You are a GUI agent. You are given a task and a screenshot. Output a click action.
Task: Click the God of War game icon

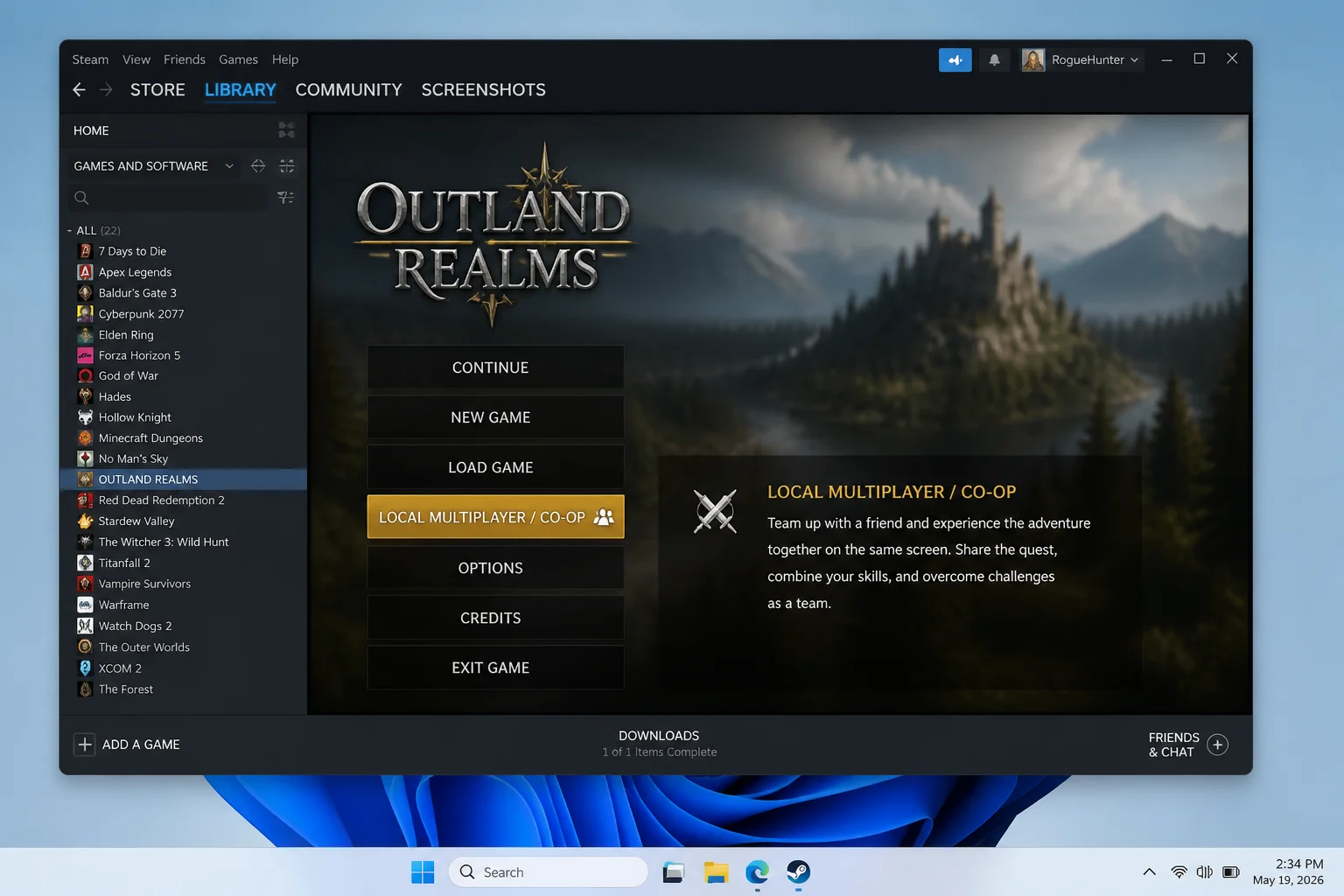(85, 375)
